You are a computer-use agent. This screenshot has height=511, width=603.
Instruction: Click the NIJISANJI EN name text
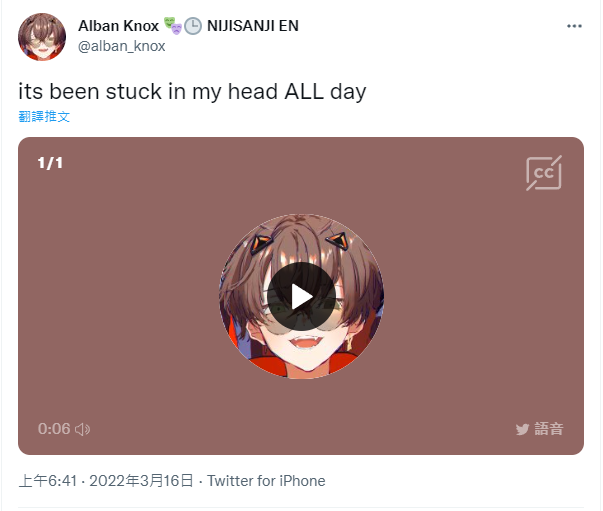click(253, 26)
